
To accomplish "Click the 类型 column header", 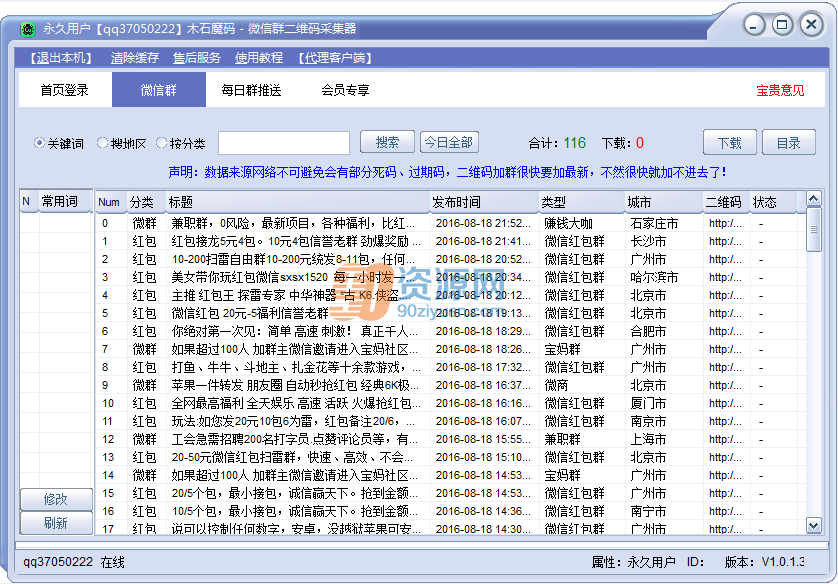I will (581, 202).
